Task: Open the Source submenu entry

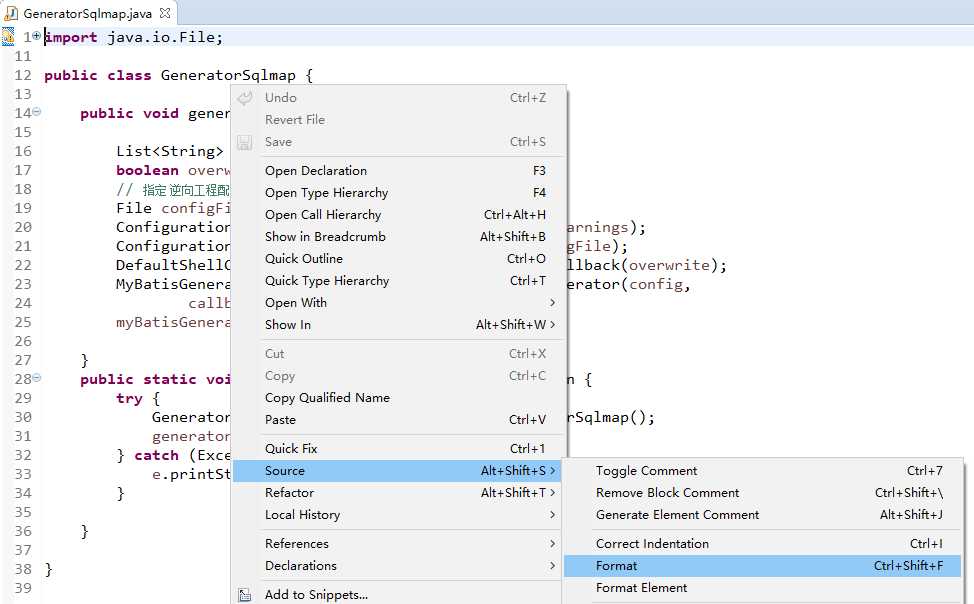Action: click(x=399, y=471)
